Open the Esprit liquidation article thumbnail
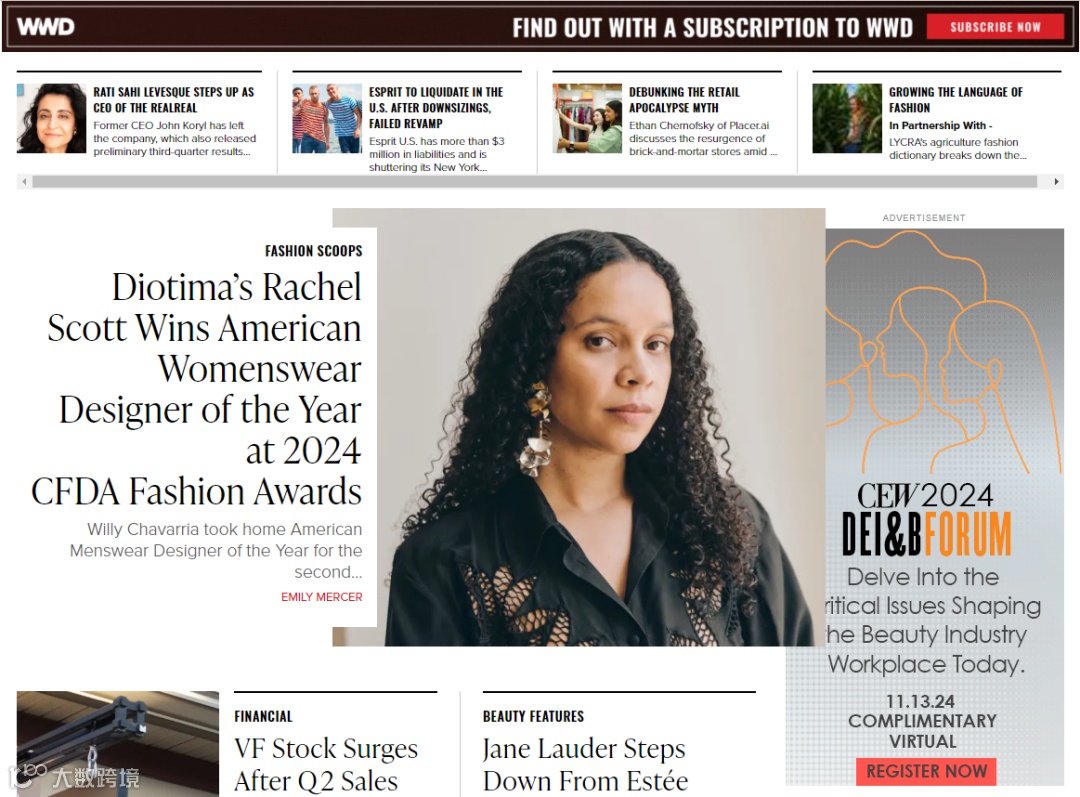Screen dimensions: 1080x797 click(x=326, y=118)
